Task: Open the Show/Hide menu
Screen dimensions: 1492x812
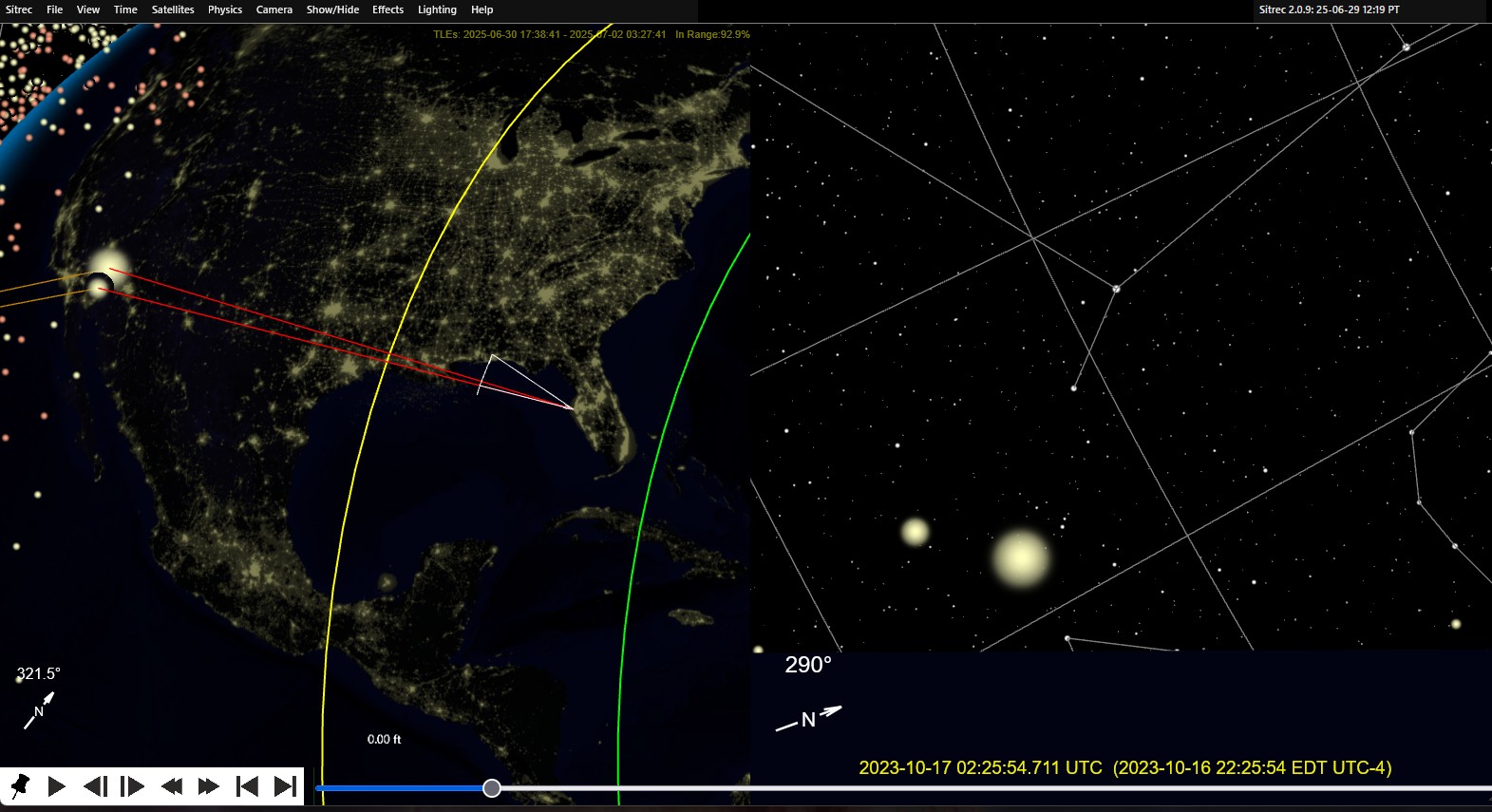Action: pos(332,9)
